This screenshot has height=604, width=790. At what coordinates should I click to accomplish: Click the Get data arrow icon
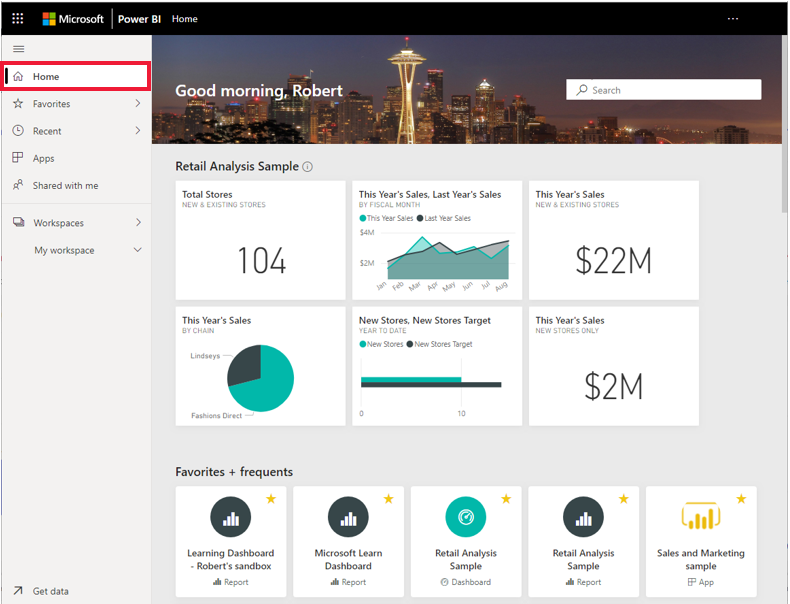(18, 590)
